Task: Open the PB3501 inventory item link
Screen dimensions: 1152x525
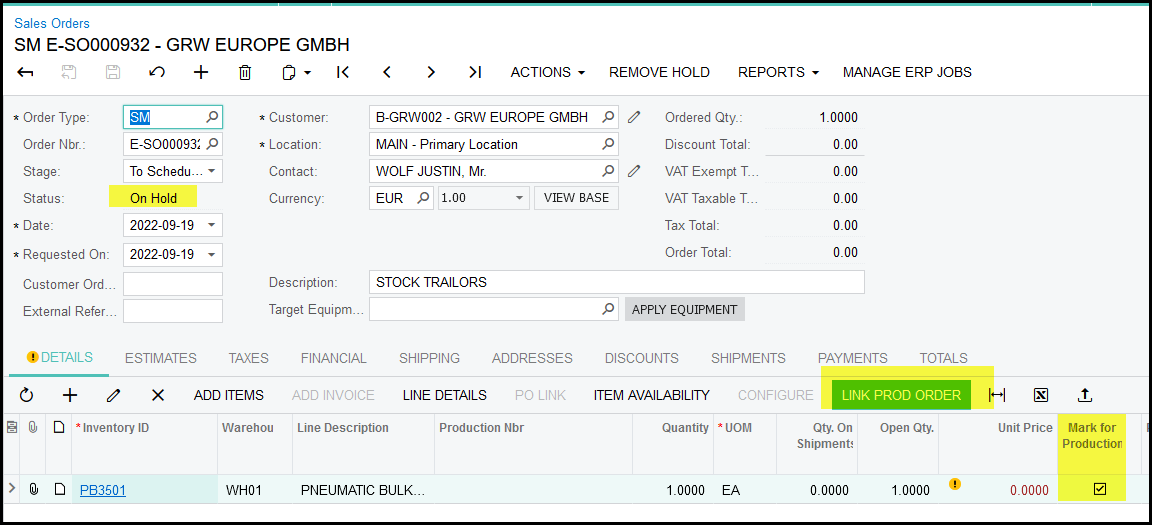Action: 103,490
